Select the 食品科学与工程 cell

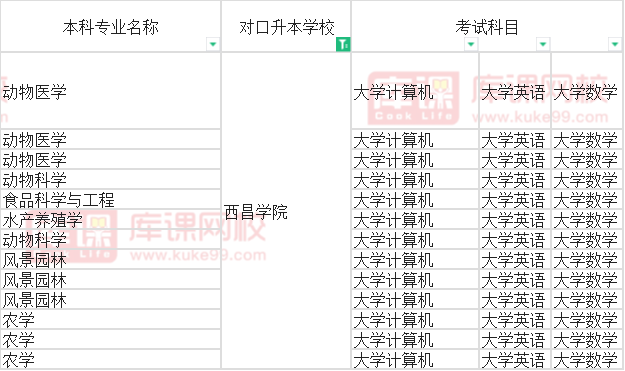pos(110,199)
